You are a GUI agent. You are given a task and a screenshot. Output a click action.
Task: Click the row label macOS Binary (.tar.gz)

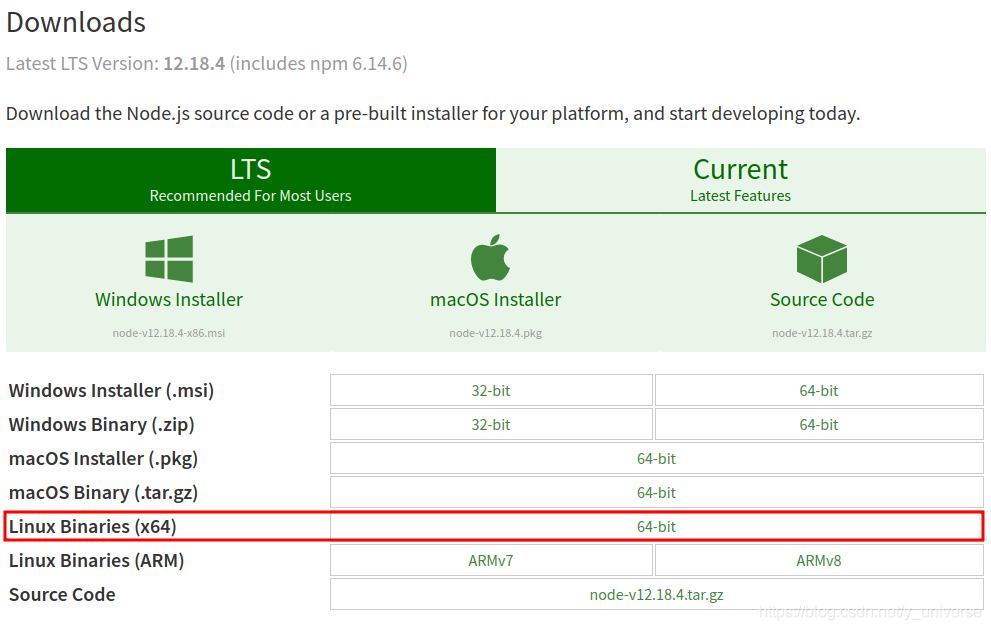(103, 493)
